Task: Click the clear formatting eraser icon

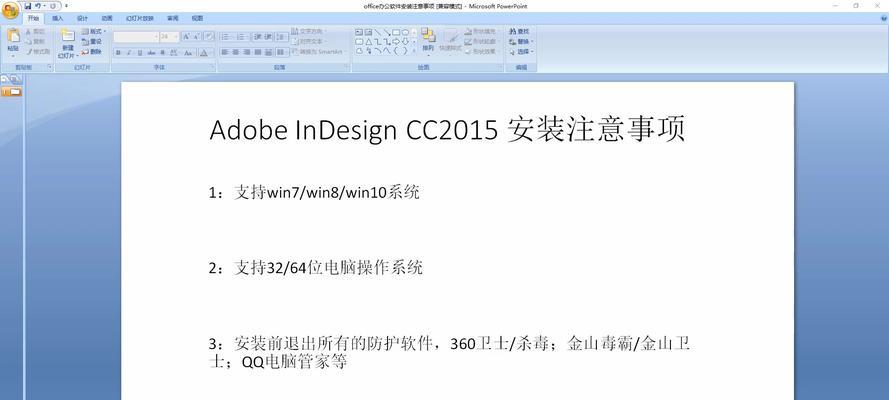Action: [209, 37]
